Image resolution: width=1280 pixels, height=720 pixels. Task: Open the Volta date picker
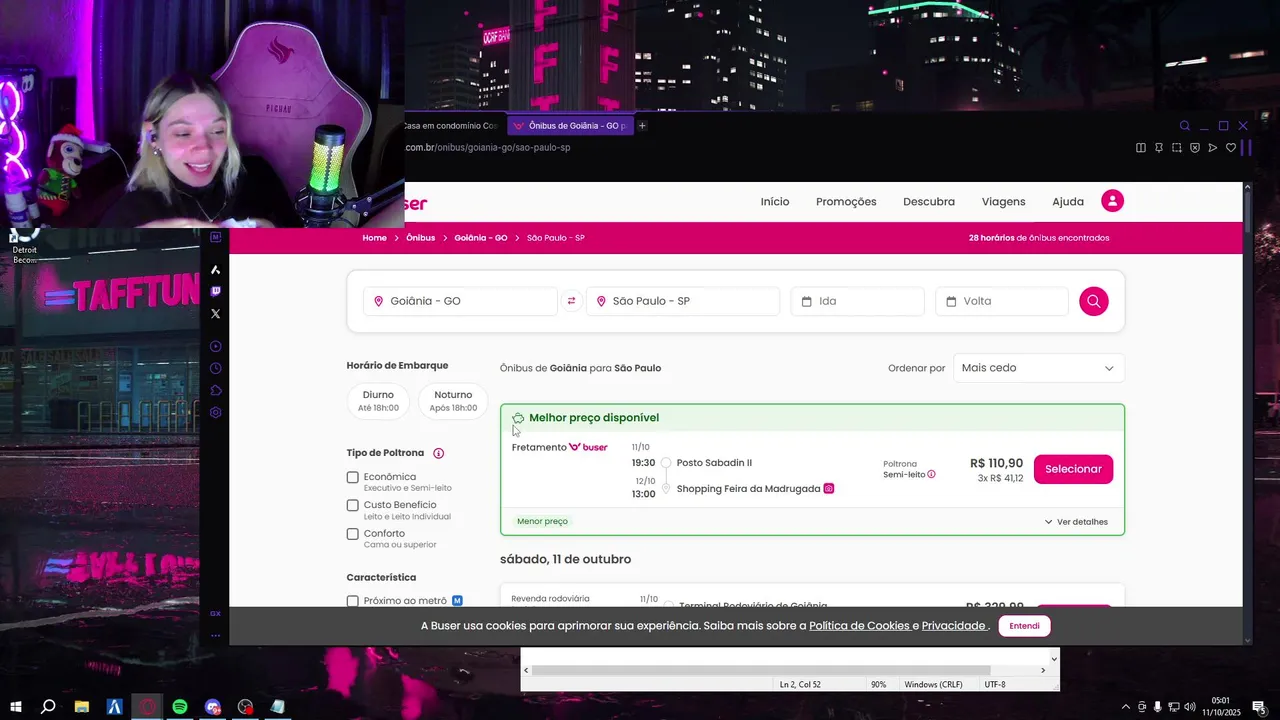(1002, 301)
